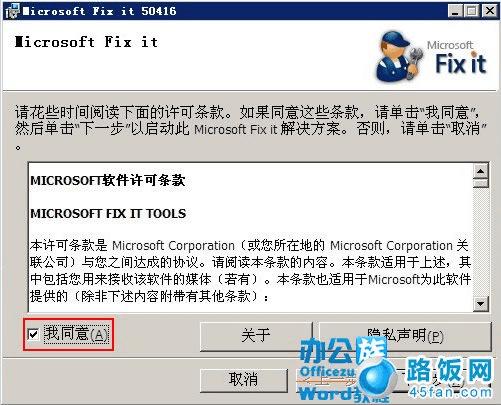Open the 关于 (About) button
Viewport: 501px width, 405px height.
click(x=256, y=336)
